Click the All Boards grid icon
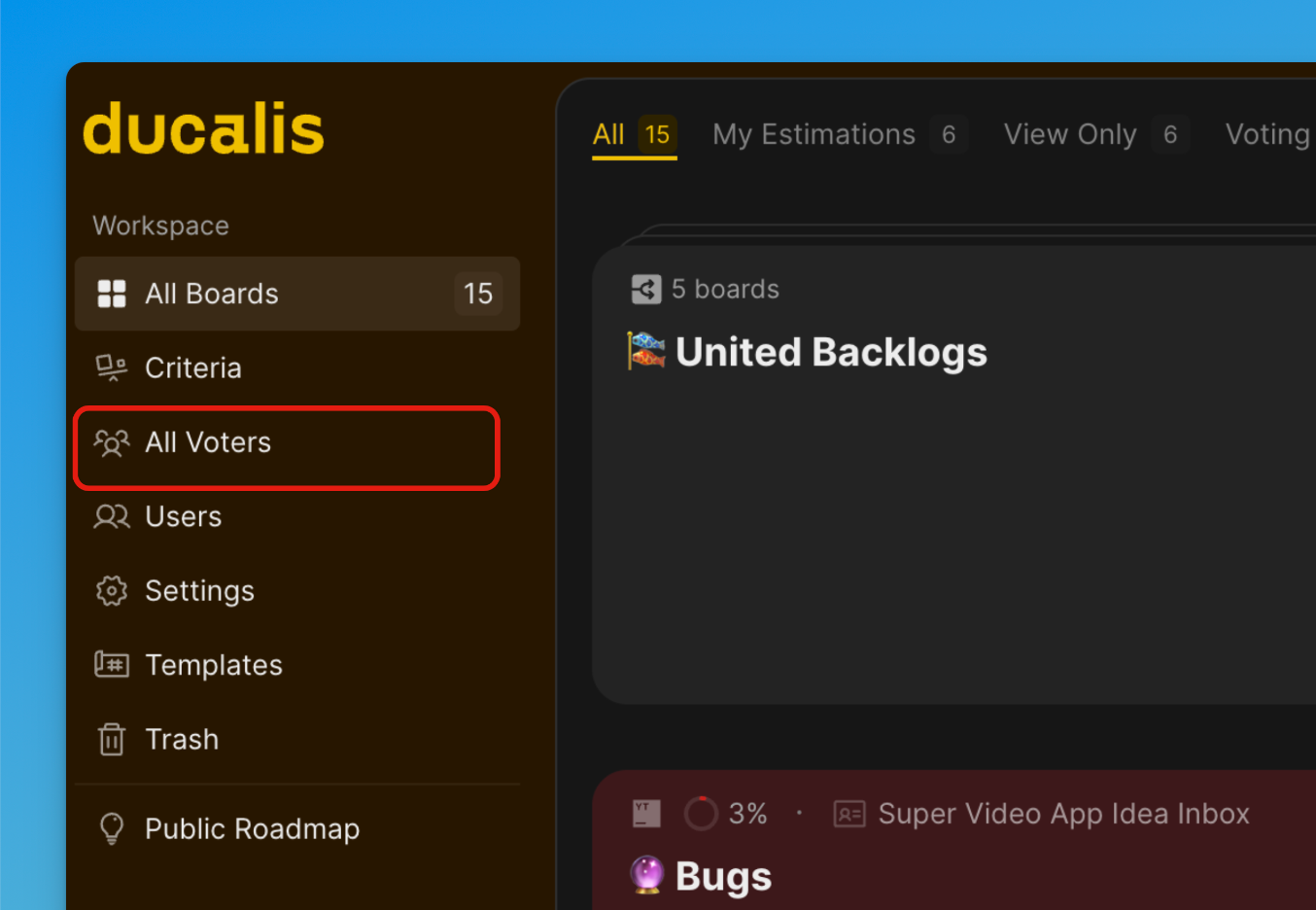 [112, 294]
